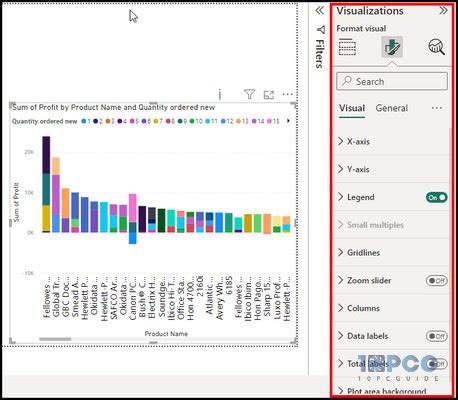
Task: Select the Global Tr... column
Action: tap(56, 195)
